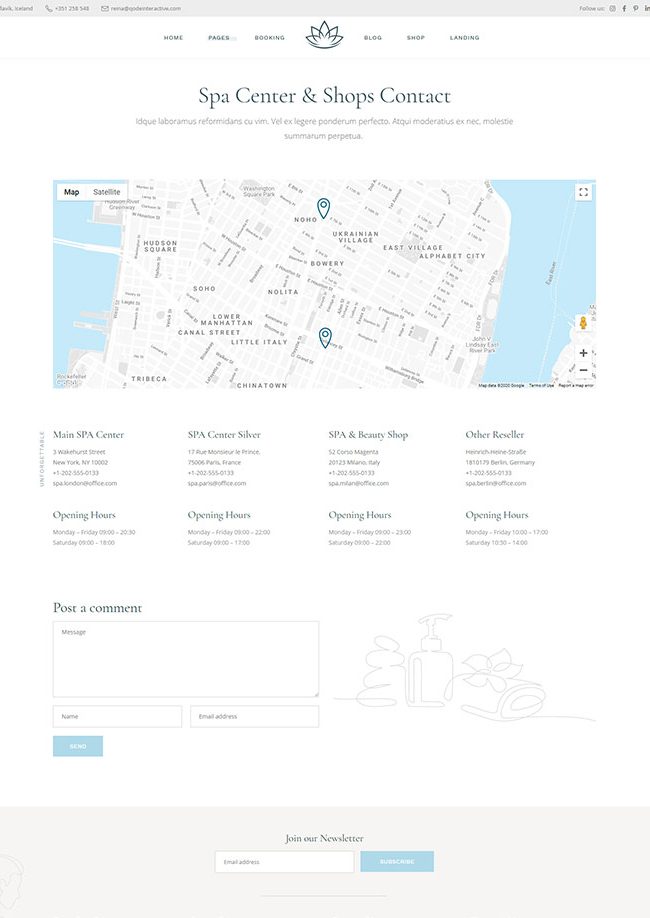The image size is (650, 918).
Task: Expand the Pages menu
Action: [x=219, y=38]
